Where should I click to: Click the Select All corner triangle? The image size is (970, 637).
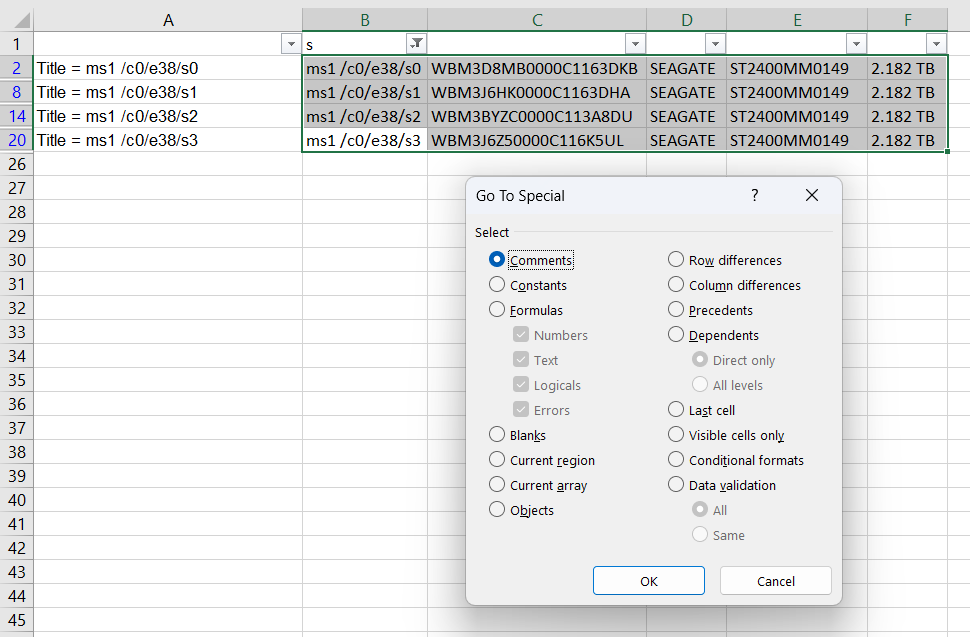[17, 20]
